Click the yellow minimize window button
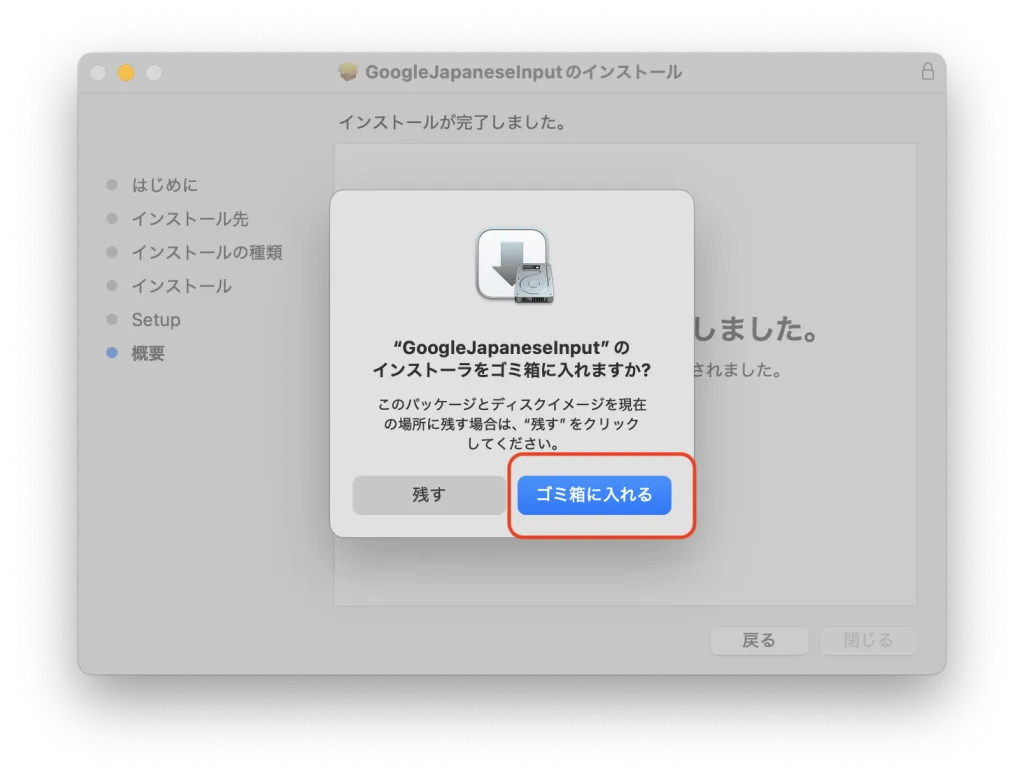1024x778 pixels. coord(126,72)
